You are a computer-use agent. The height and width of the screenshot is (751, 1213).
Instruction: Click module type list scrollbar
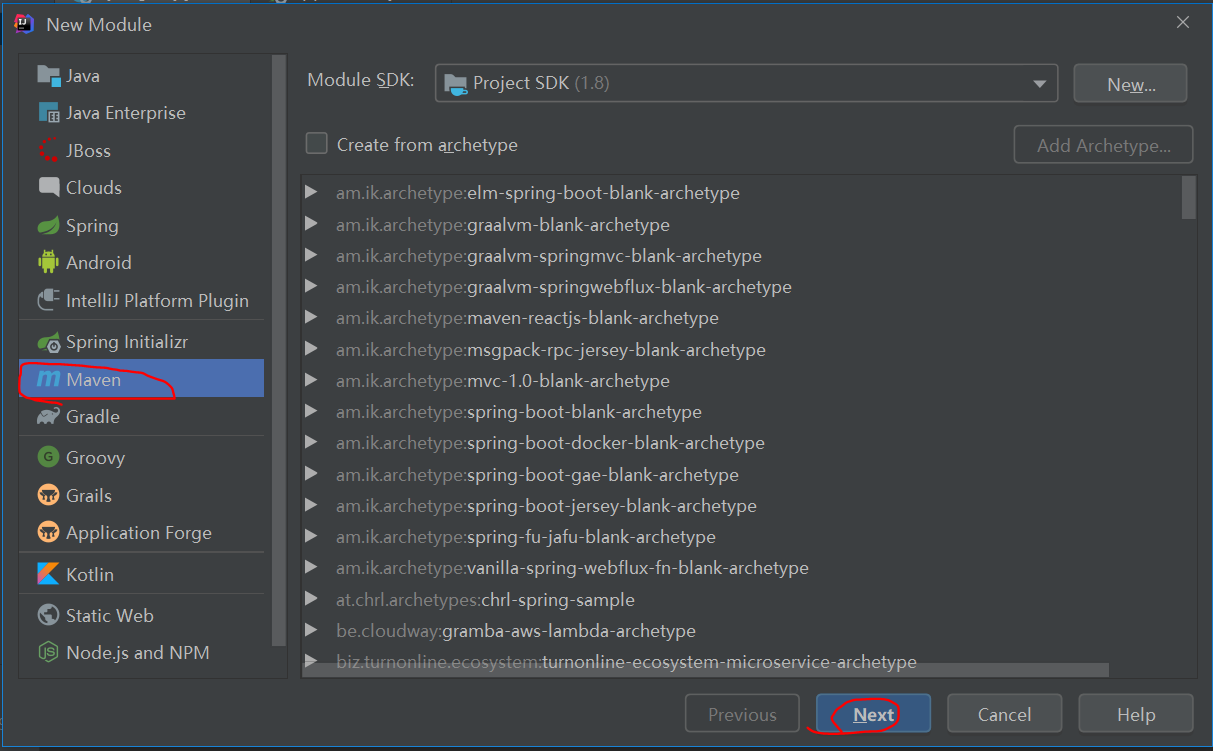click(x=279, y=350)
